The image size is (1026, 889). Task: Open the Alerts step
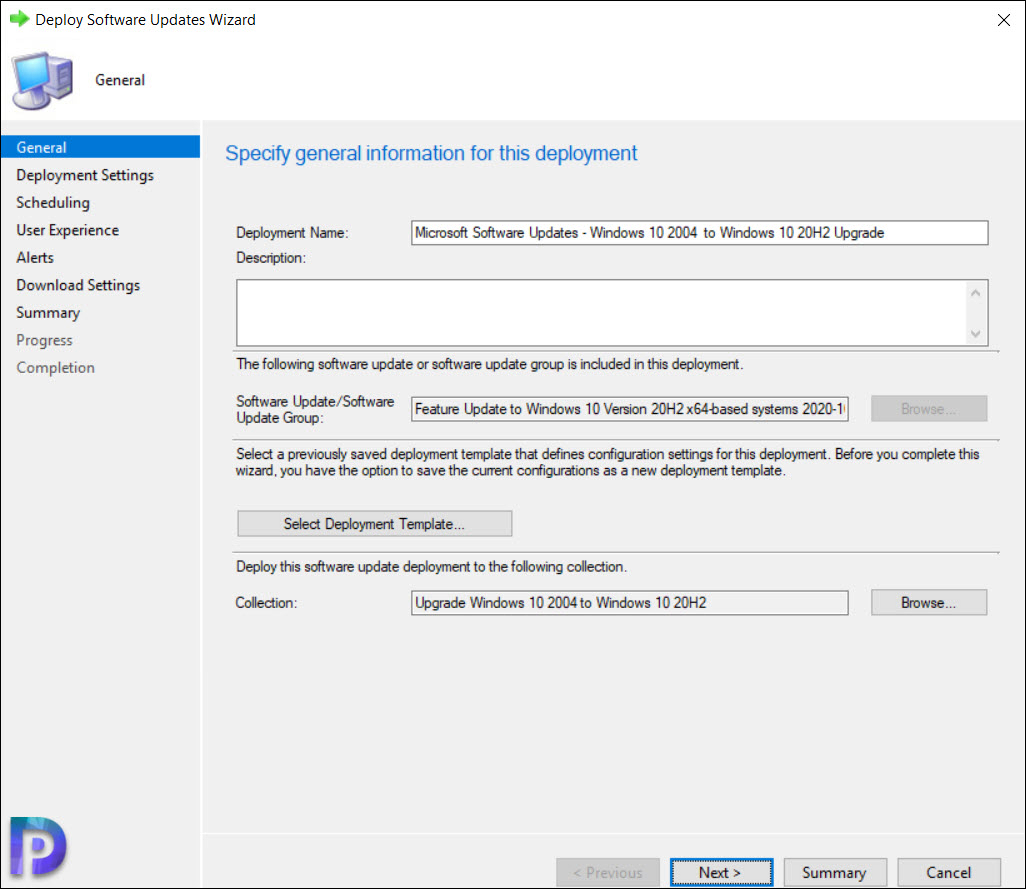pyautogui.click(x=35, y=258)
